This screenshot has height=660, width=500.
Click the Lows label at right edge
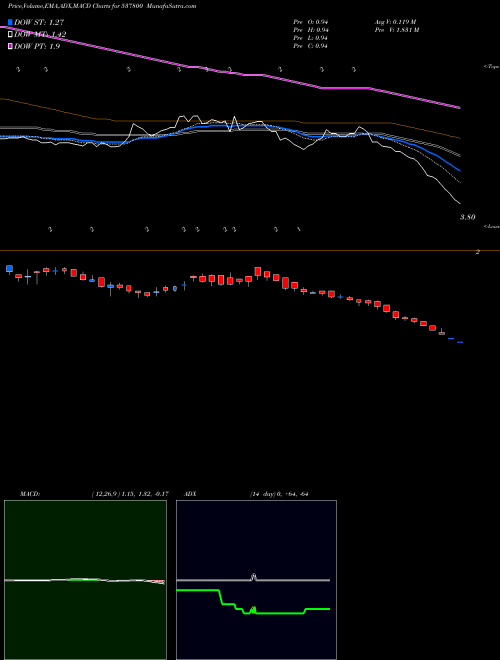pos(492,226)
